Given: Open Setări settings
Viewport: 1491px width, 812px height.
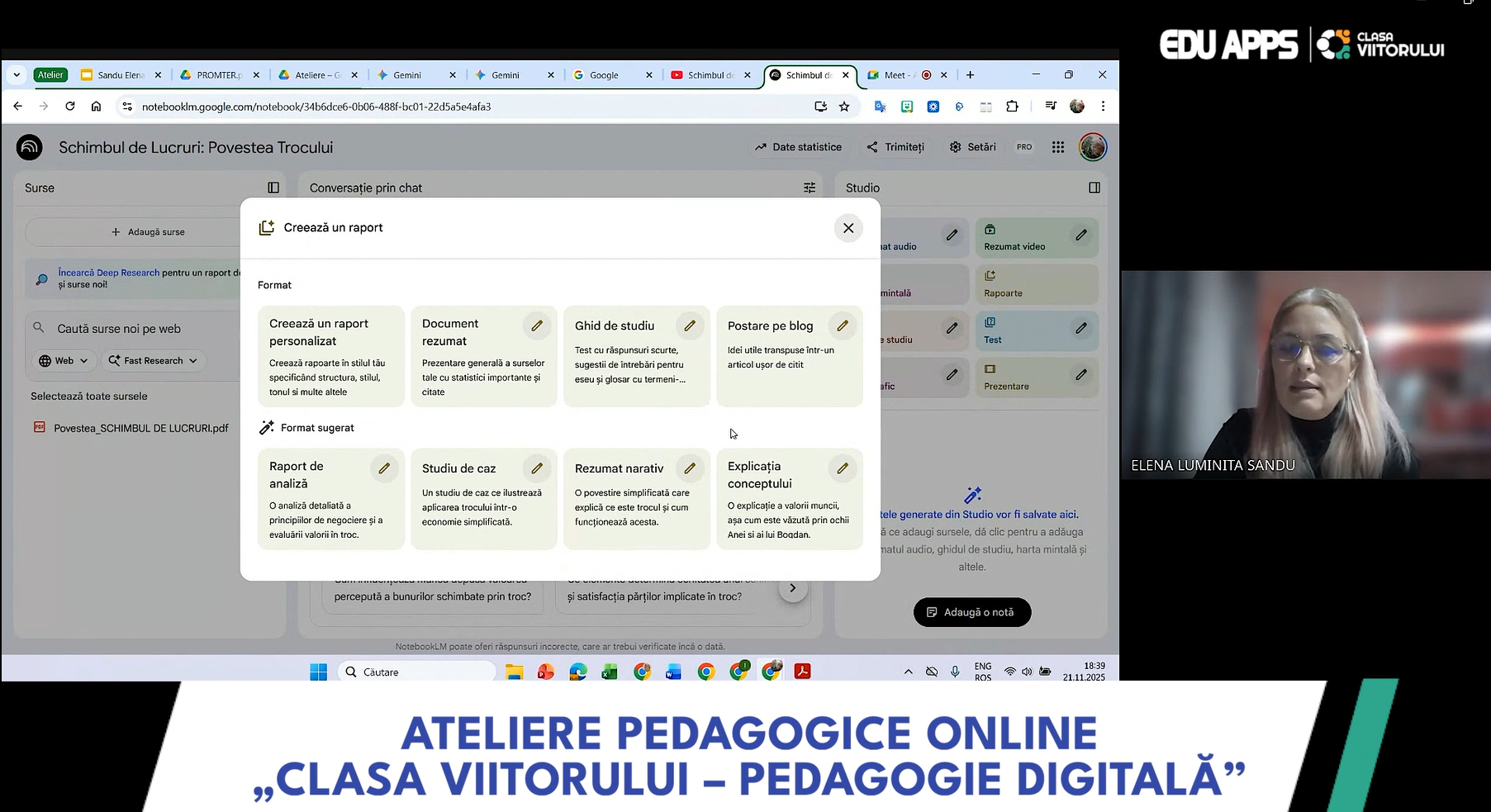Looking at the screenshot, I should tap(972, 147).
